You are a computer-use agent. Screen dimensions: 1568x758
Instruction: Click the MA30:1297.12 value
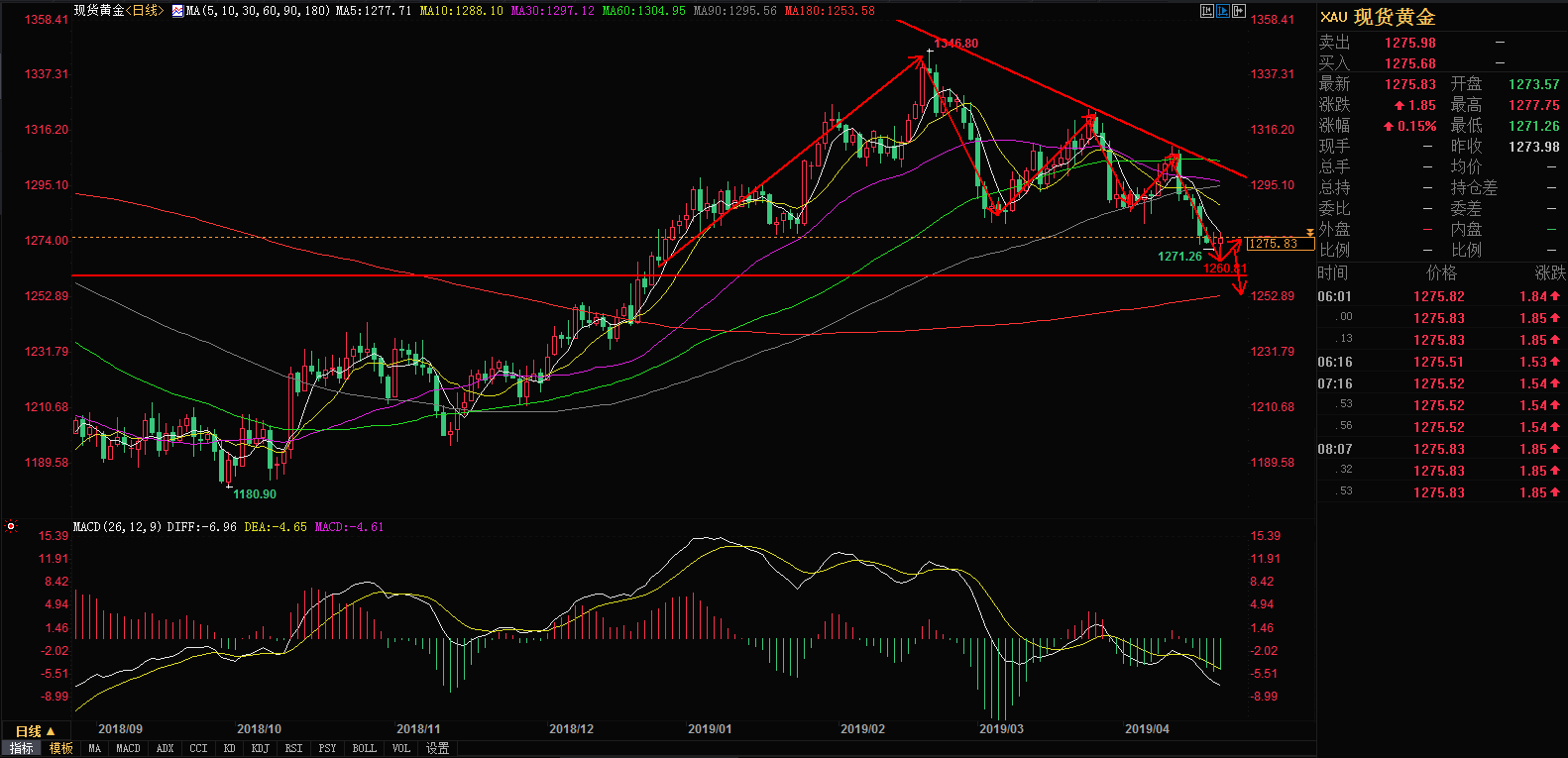[x=552, y=11]
